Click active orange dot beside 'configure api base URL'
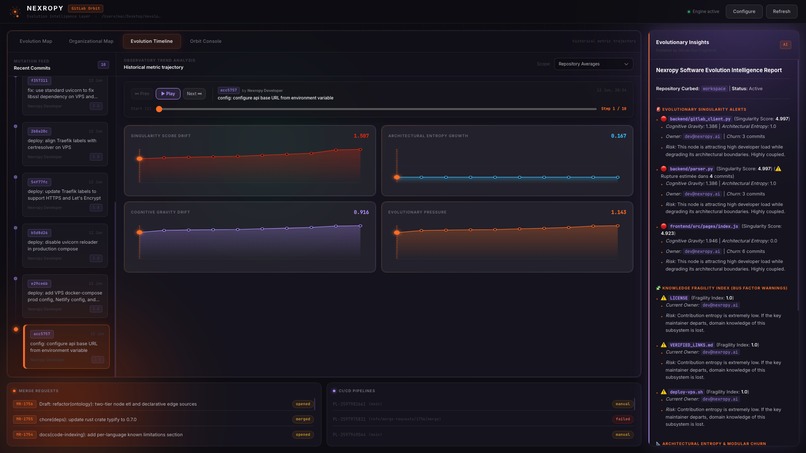Screen dimensions: 806x453 click(x=16, y=329)
